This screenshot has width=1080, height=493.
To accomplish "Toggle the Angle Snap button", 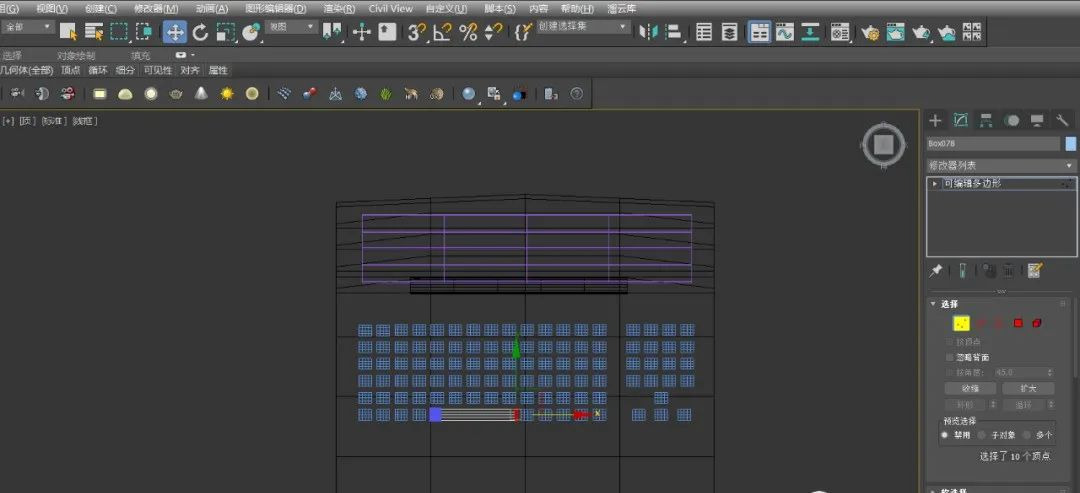I will coord(442,32).
